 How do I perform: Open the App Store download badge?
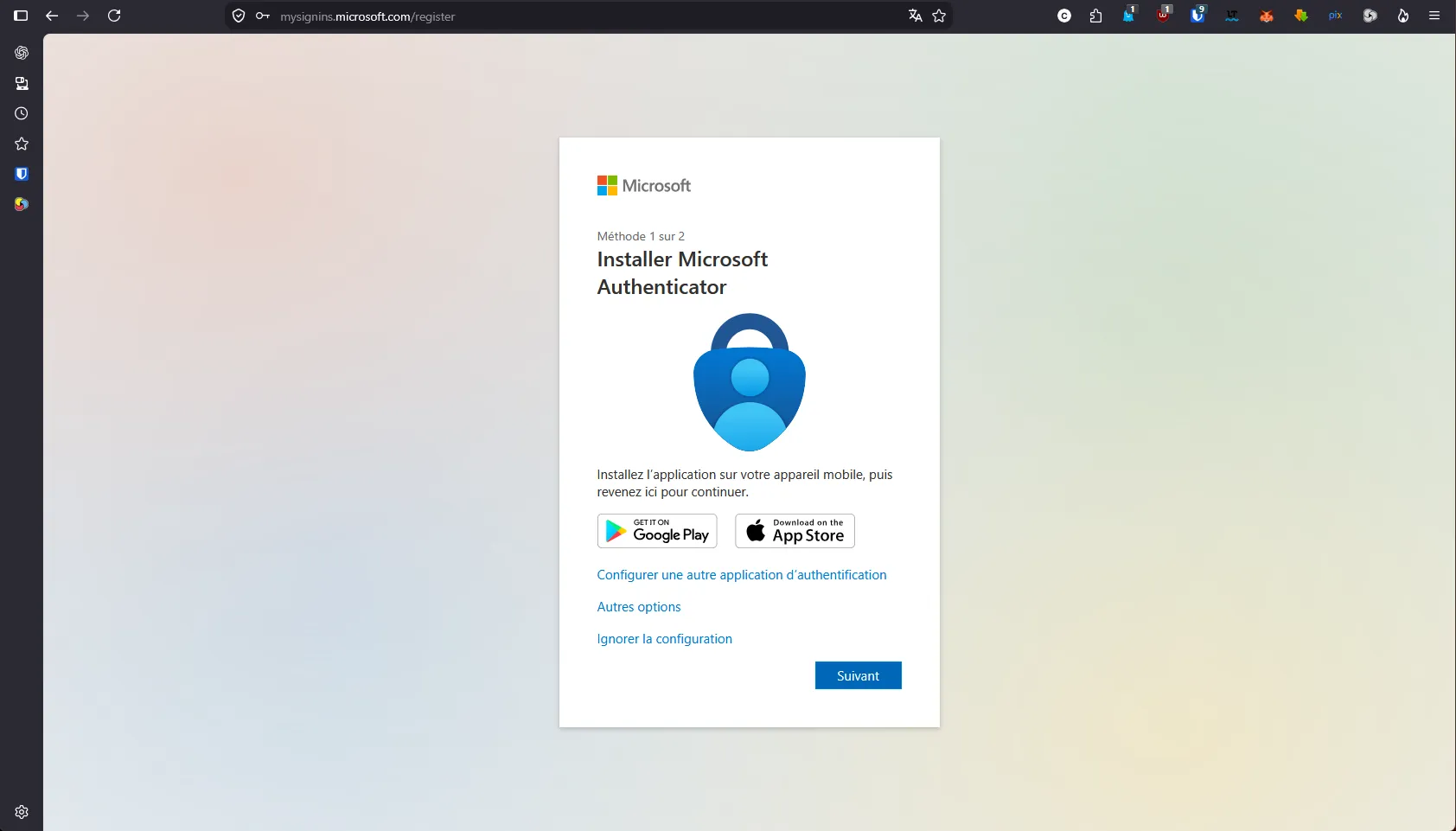(x=795, y=531)
